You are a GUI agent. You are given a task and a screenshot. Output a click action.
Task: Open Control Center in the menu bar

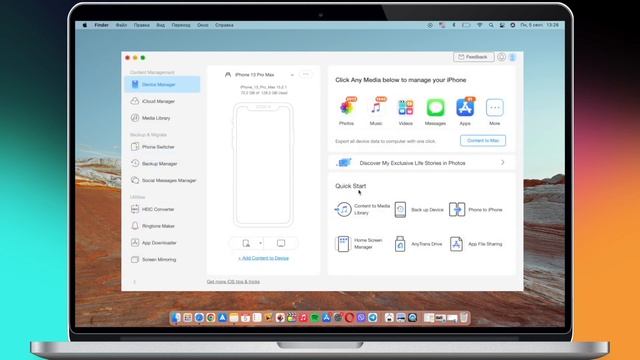(502, 25)
